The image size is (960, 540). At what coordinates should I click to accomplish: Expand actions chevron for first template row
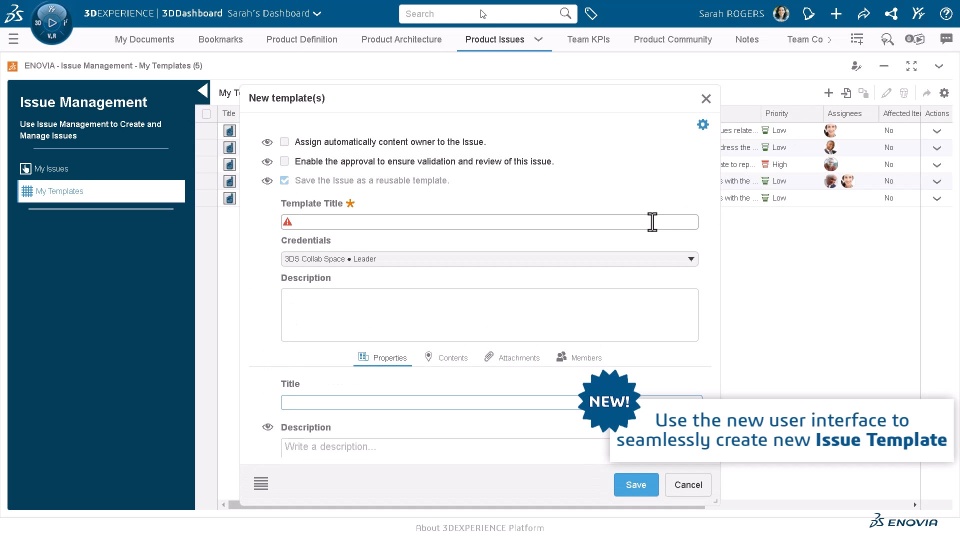[x=937, y=130]
